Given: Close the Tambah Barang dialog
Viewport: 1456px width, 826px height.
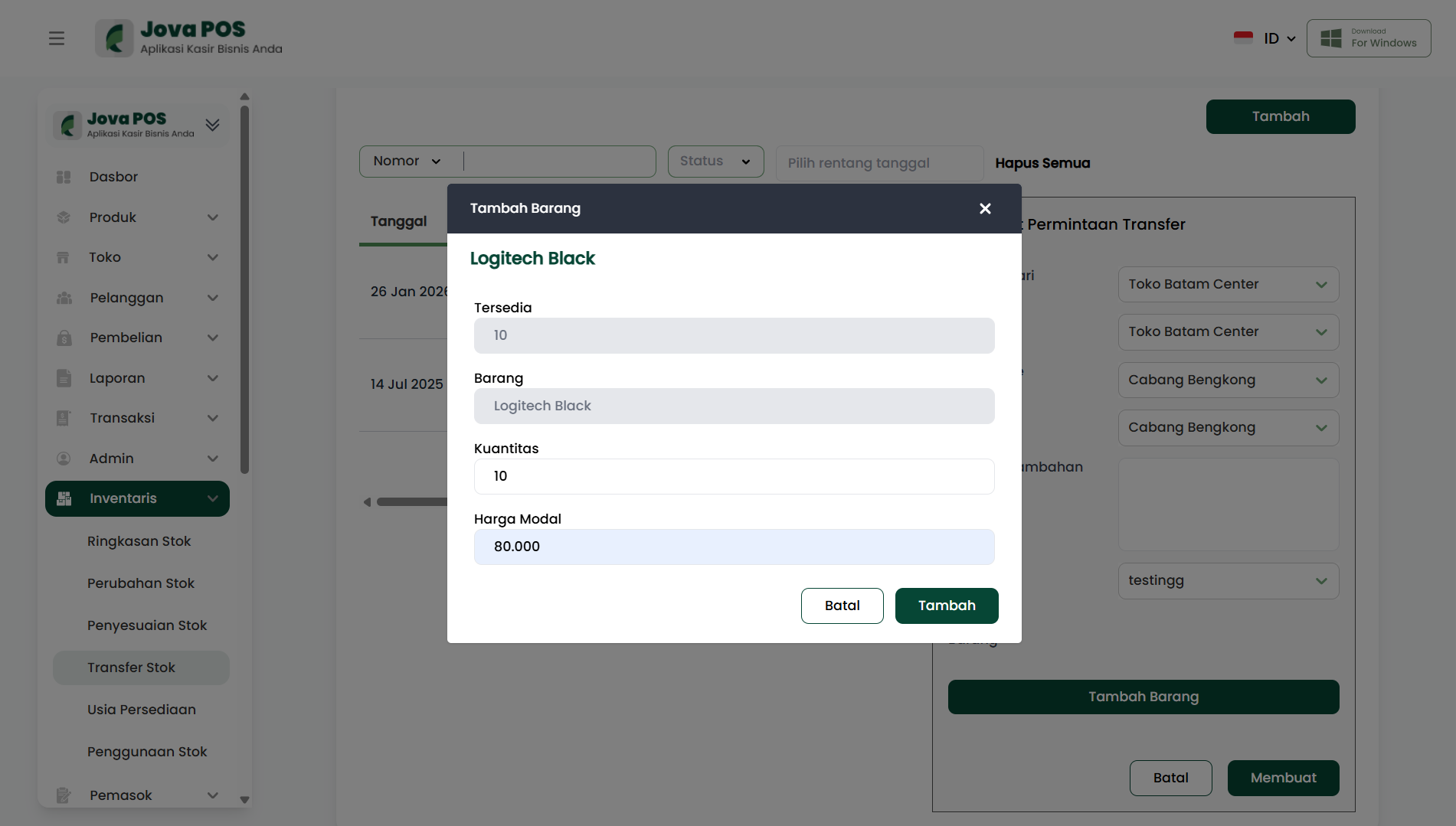Looking at the screenshot, I should click(985, 209).
